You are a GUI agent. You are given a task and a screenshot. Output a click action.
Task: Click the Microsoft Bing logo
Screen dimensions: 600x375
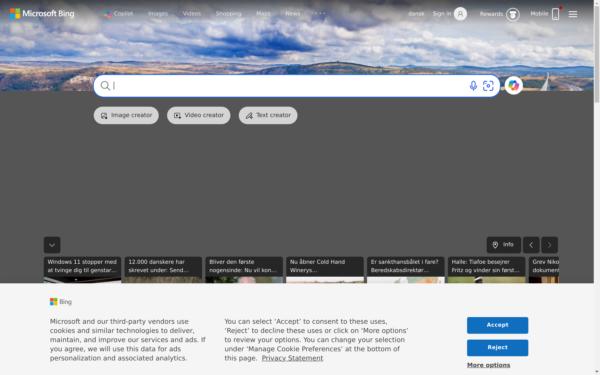42,14
